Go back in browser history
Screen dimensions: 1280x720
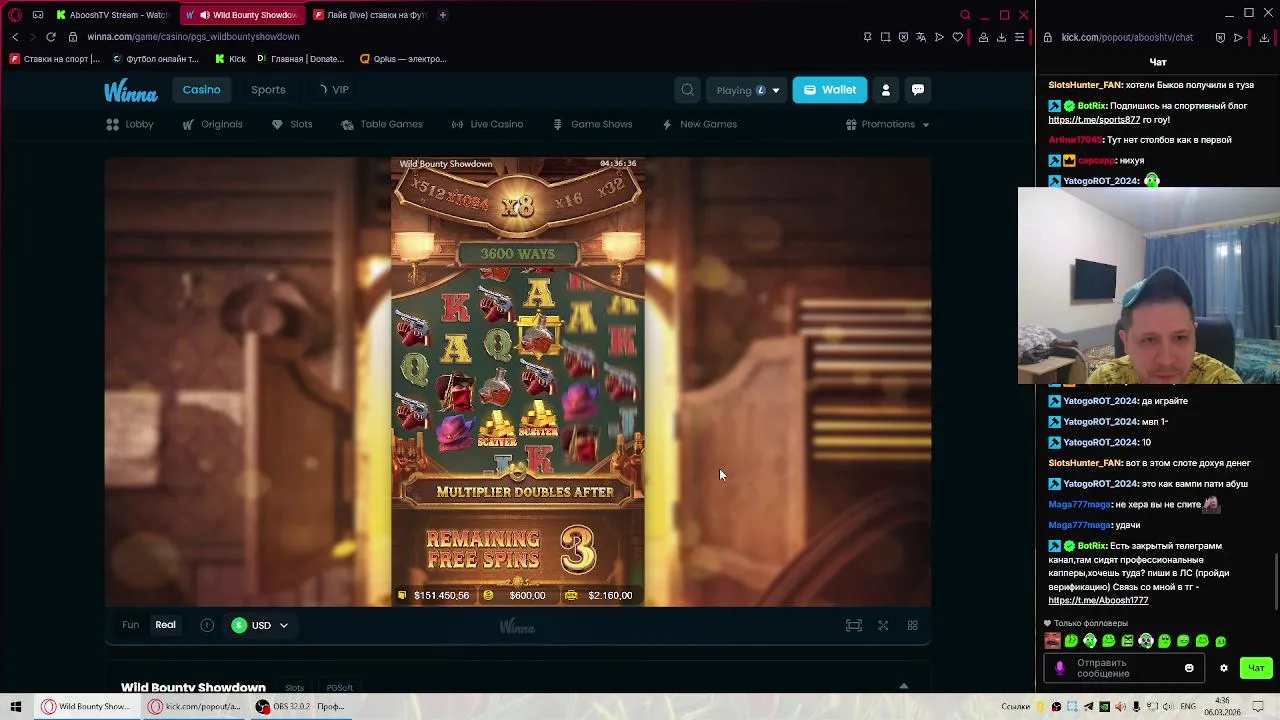point(15,37)
